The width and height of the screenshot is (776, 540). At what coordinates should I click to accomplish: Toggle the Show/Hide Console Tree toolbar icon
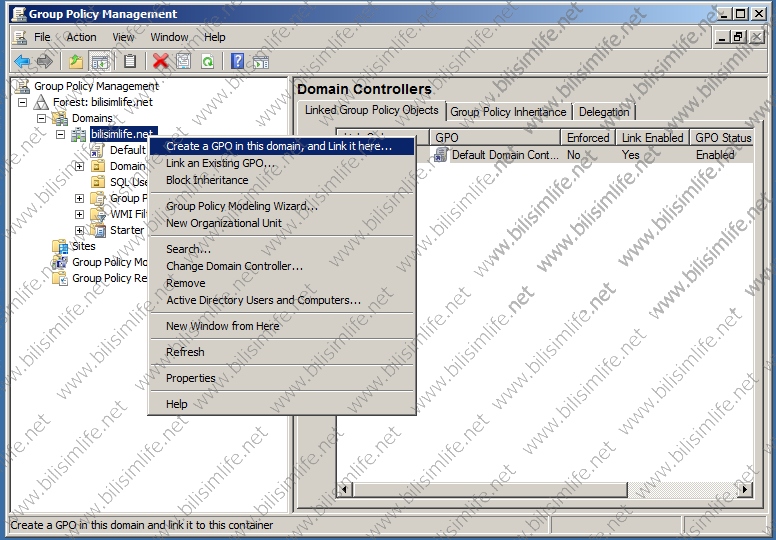point(99,61)
